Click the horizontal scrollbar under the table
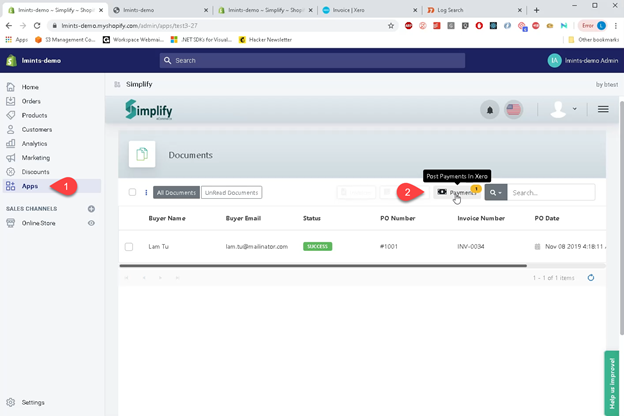The image size is (624, 416). click(x=323, y=266)
